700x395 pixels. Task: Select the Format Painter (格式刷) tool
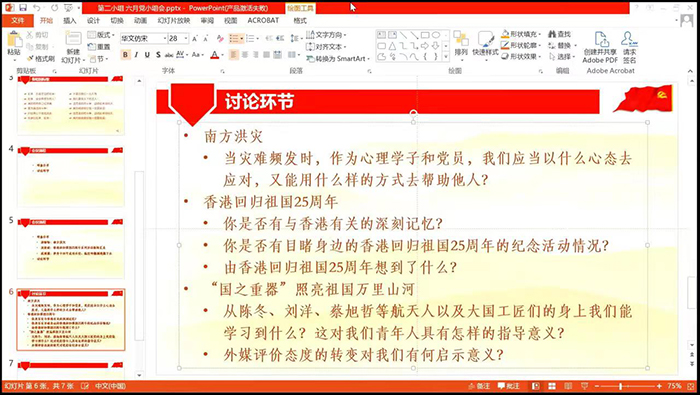click(x=40, y=58)
